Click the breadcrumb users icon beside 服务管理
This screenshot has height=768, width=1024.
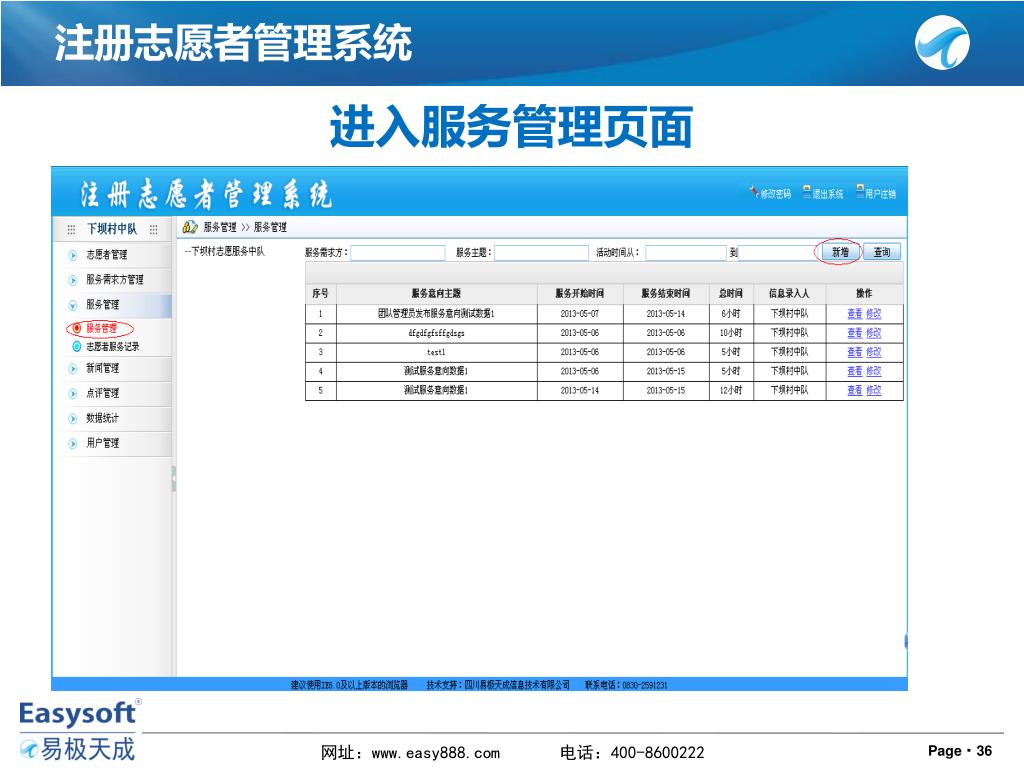(x=190, y=227)
